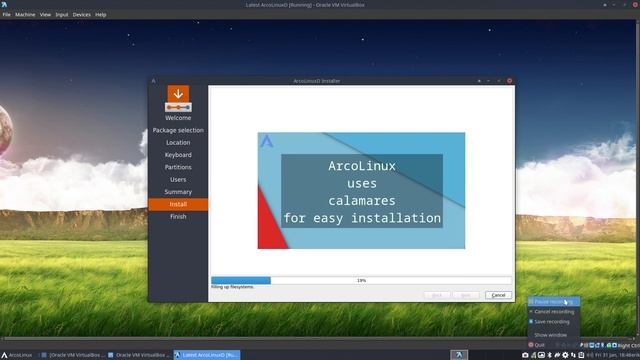Screen dimensions: 640x360
Task: Close the ArcoLinuxD Installer window
Action: click(509, 81)
